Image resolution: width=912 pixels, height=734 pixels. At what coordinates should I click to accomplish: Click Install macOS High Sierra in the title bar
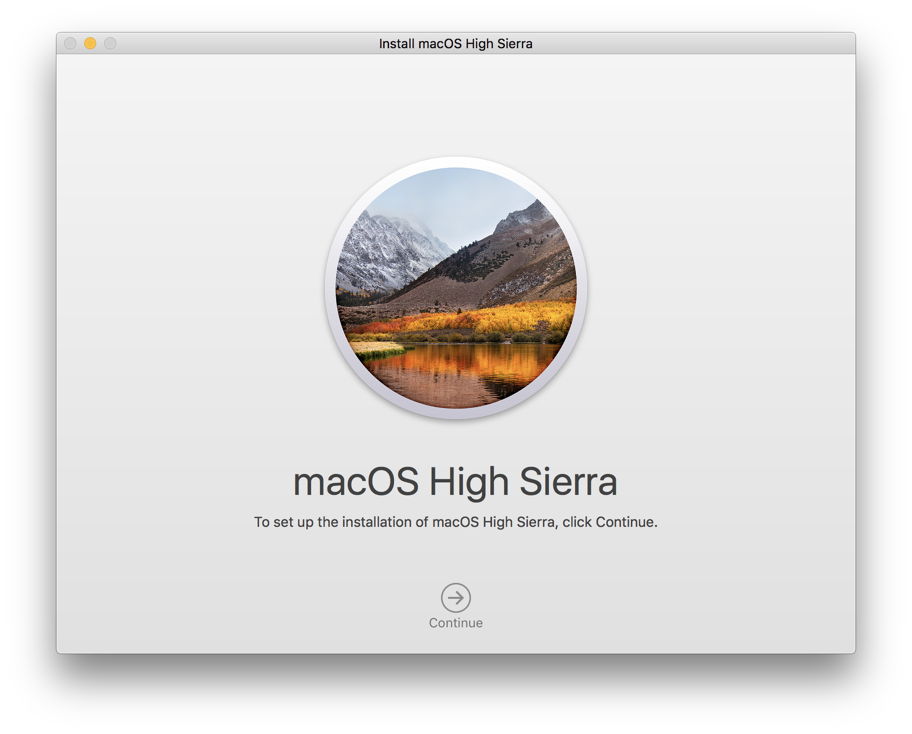[456, 43]
